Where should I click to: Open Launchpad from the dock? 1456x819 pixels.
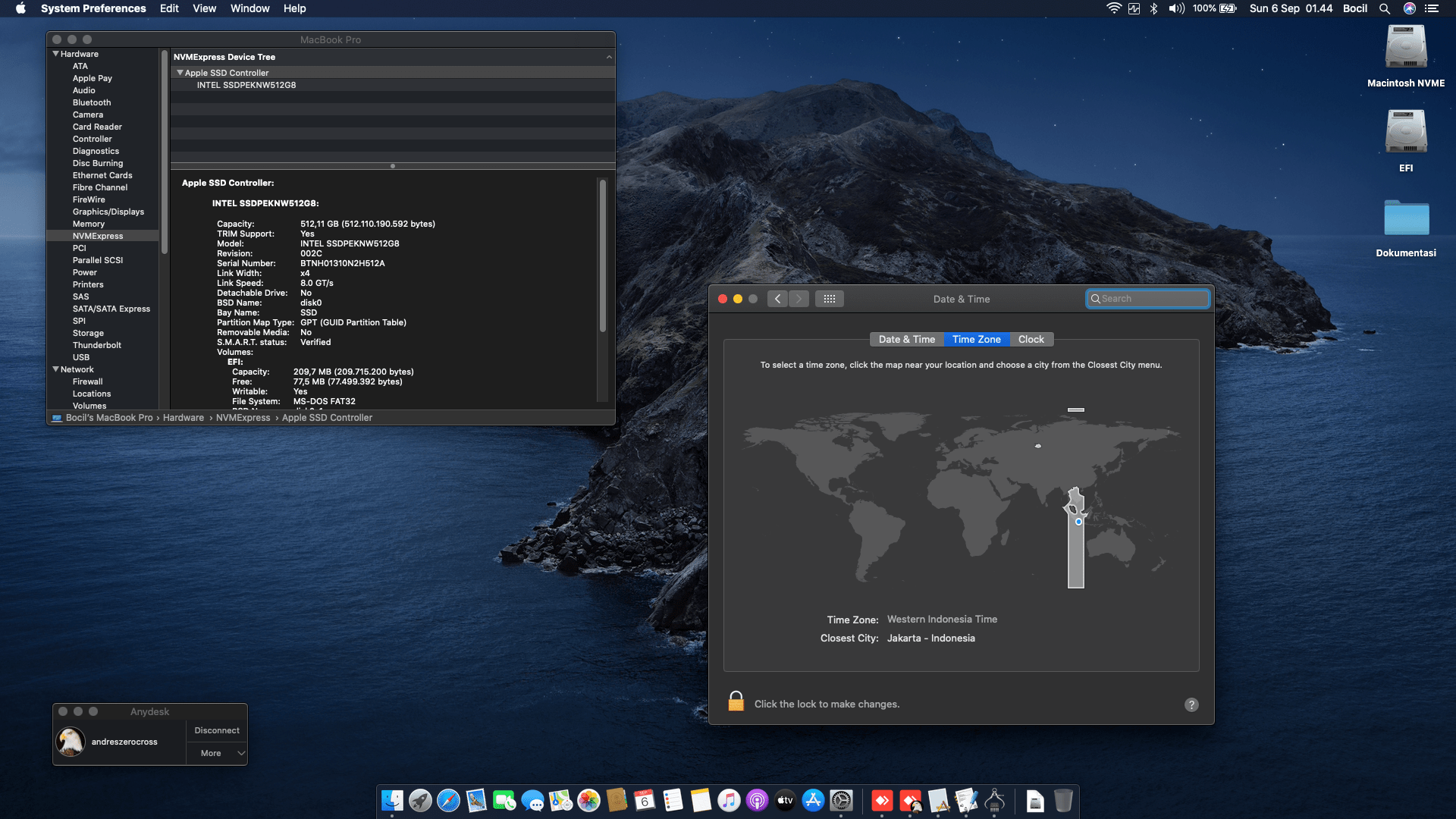[420, 801]
